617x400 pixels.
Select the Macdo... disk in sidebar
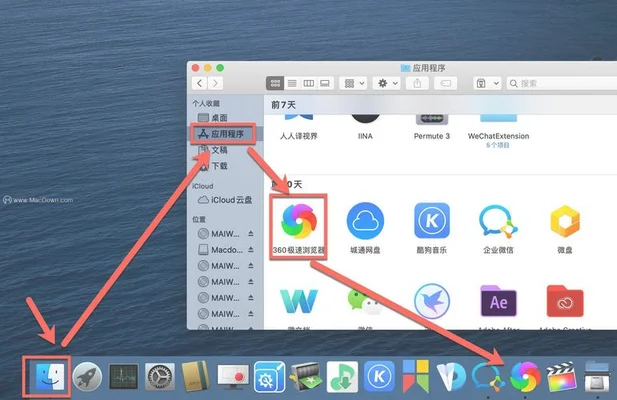(220, 250)
